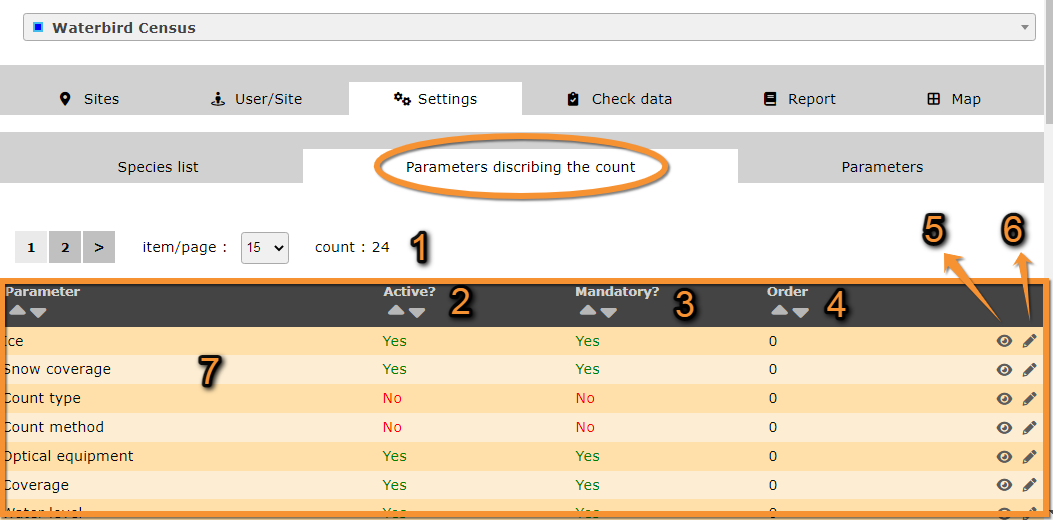This screenshot has width=1053, height=520.
Task: Click pencil icon in Count type row
Action: pyautogui.click(x=1029, y=399)
